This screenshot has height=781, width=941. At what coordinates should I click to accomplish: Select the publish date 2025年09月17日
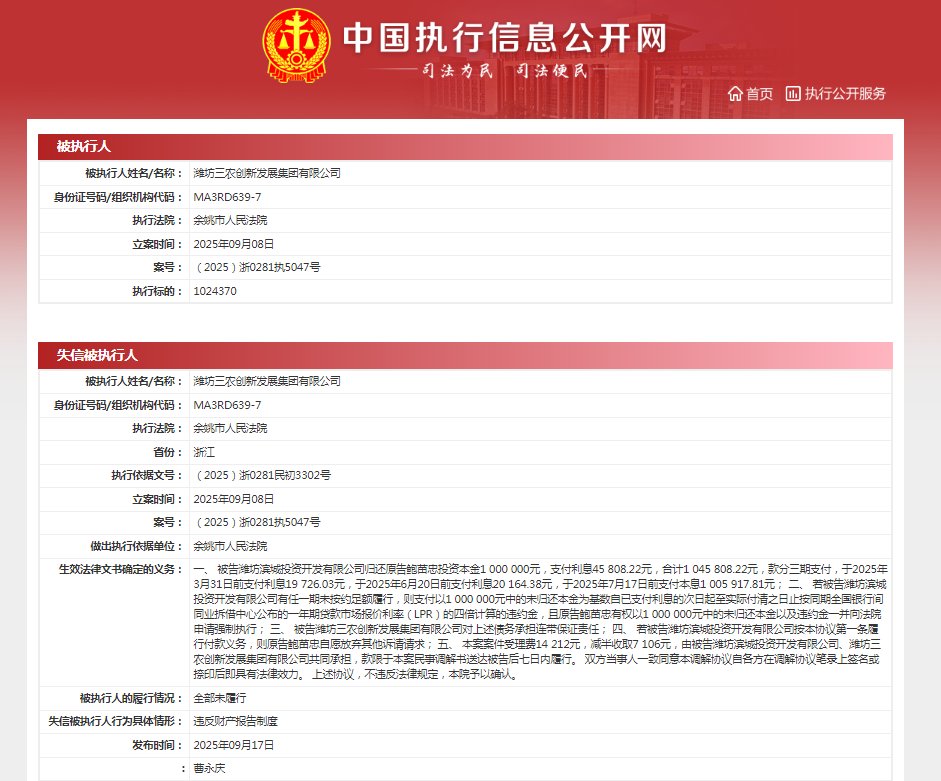(x=233, y=745)
